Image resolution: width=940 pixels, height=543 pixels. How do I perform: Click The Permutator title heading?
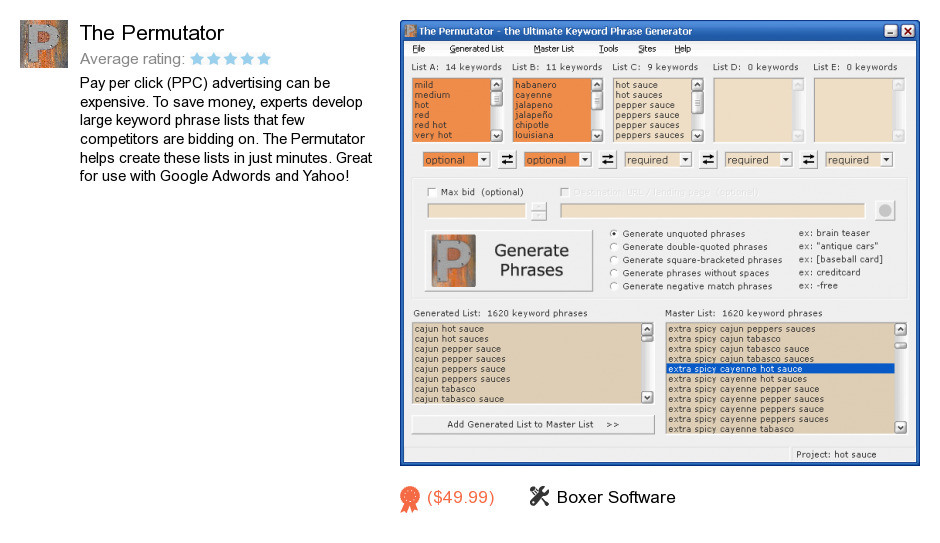[152, 33]
